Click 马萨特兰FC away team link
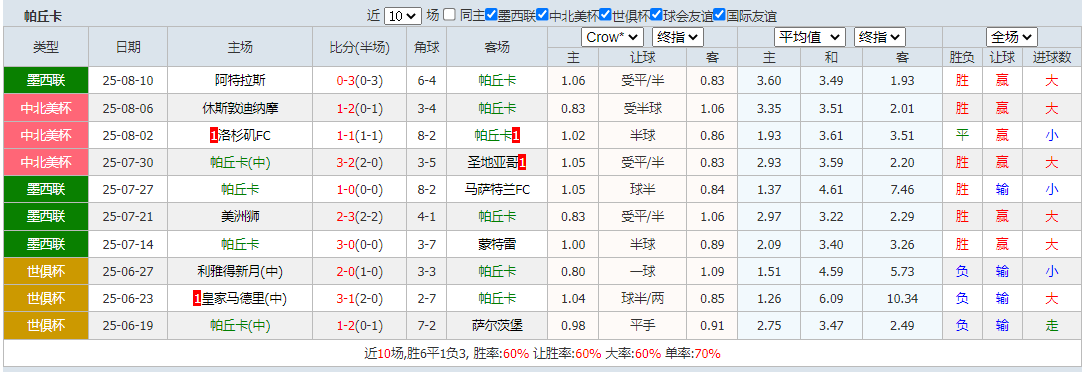Viewport: 1083px width, 372px height. [x=497, y=190]
